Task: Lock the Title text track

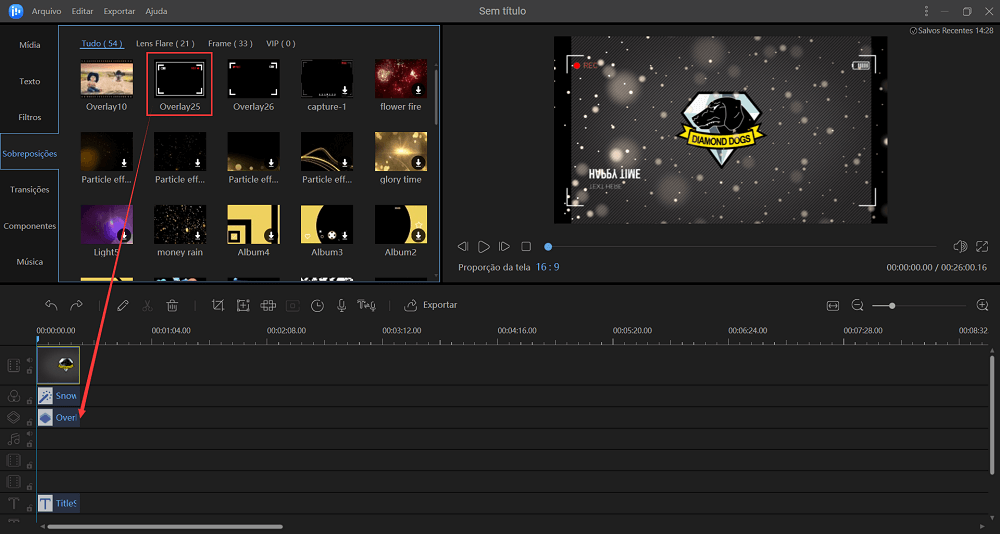Action: click(29, 508)
